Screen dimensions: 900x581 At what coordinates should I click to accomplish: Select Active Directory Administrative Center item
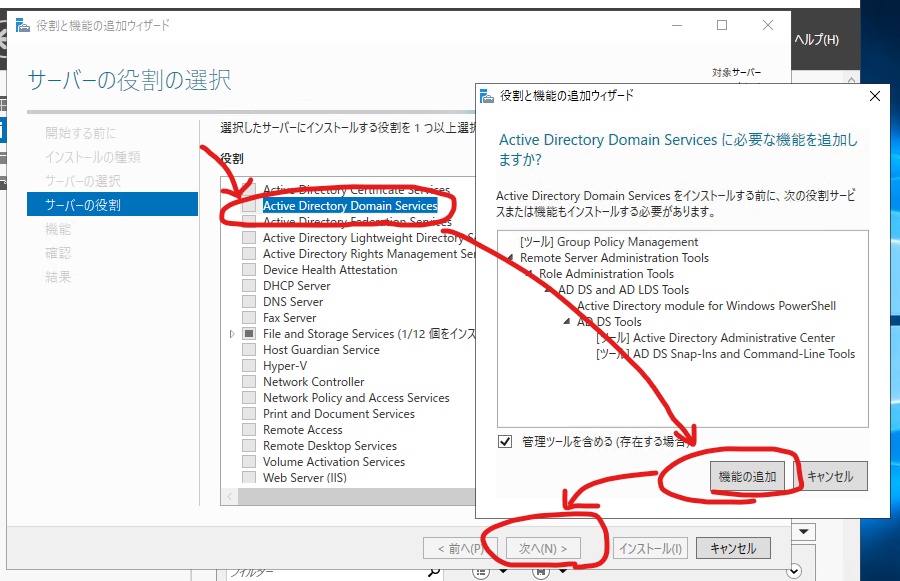click(716, 338)
